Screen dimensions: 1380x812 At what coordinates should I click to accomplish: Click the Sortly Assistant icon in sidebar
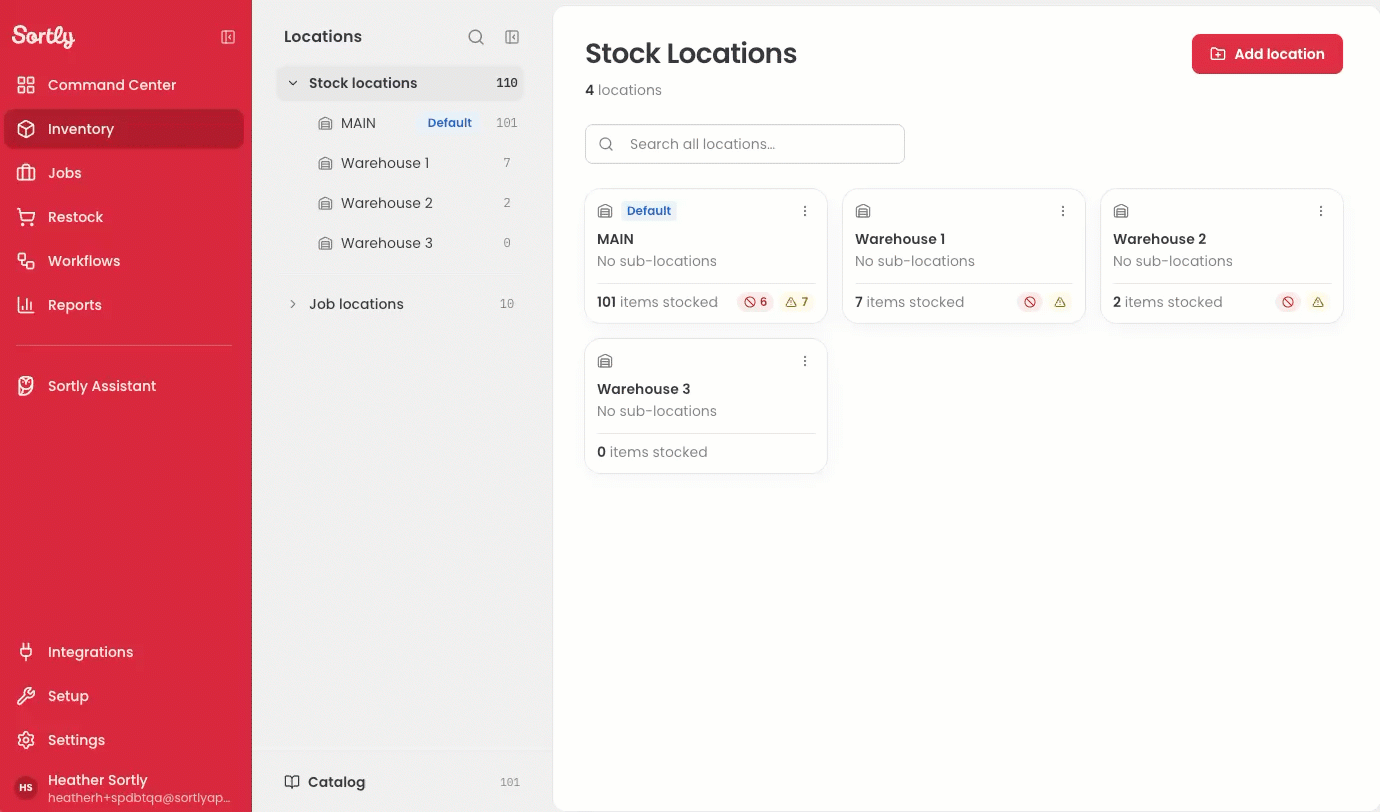coord(26,386)
